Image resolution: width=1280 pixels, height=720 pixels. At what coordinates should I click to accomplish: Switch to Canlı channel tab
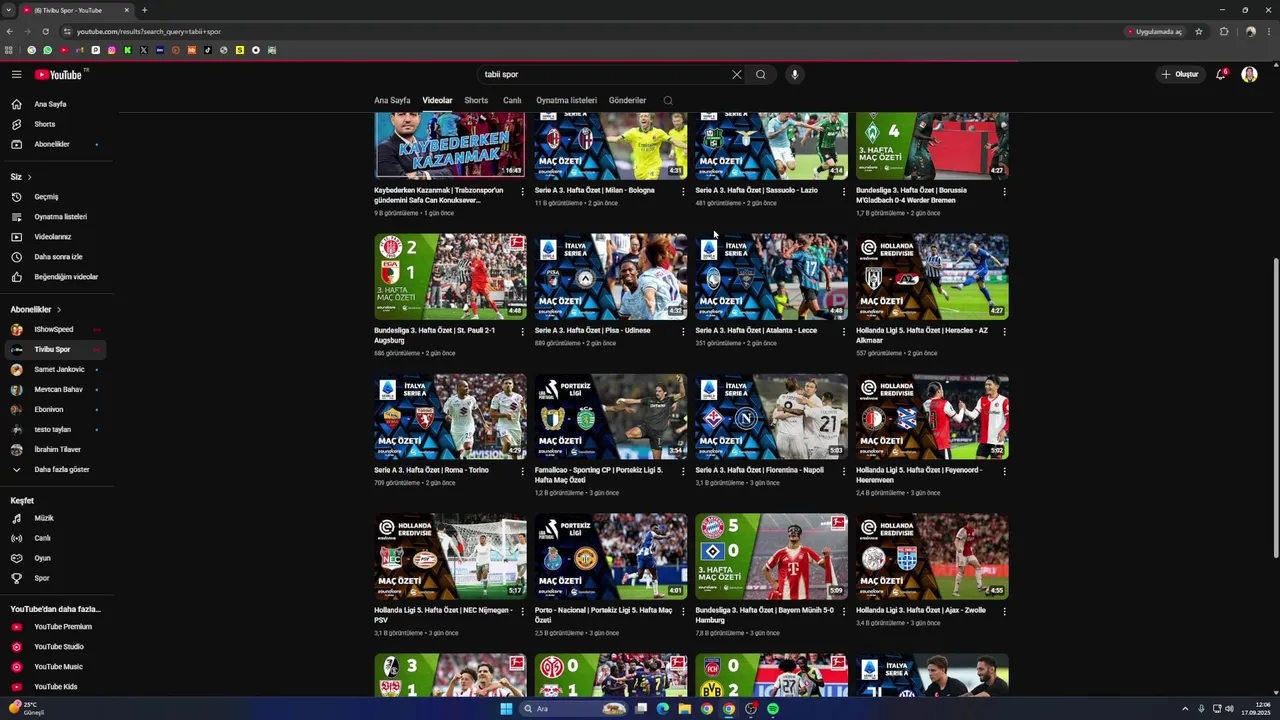[512, 100]
